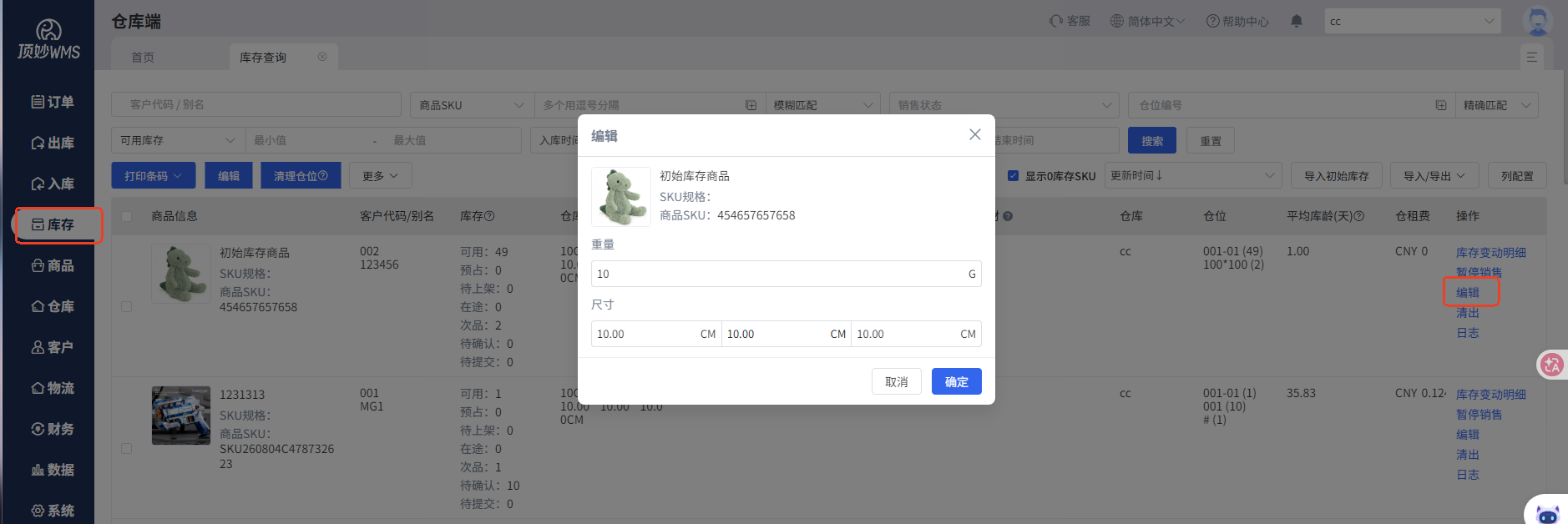Close the 编辑 dialog with X
Screen dimensions: 1568x524
974,134
